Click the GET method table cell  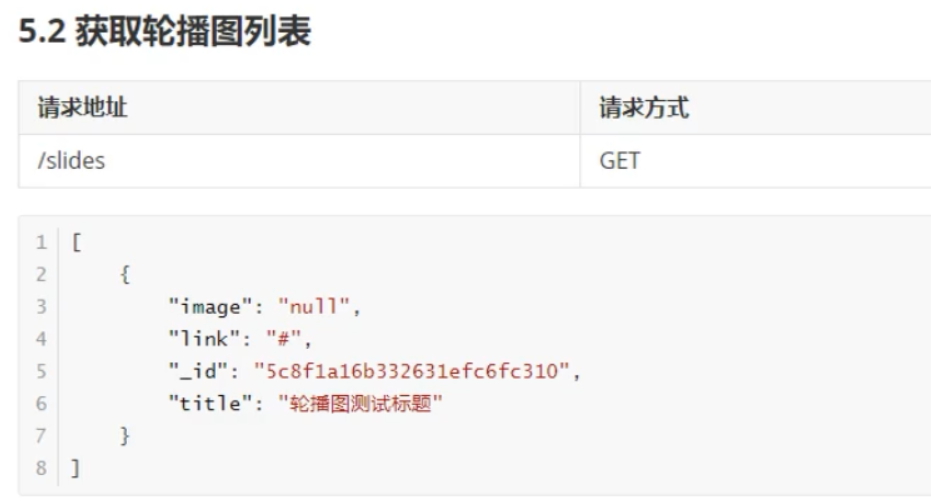pyautogui.click(x=619, y=160)
